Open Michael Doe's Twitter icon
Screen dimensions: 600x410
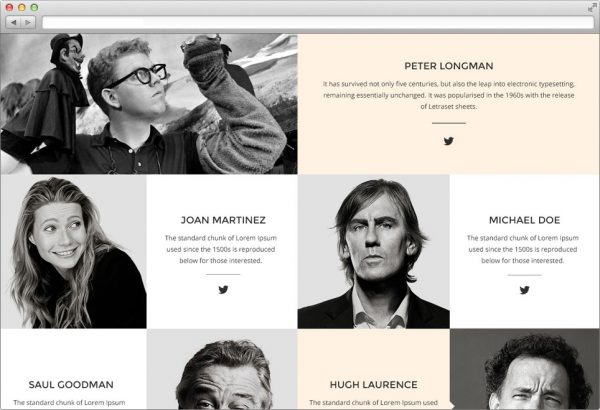524,290
